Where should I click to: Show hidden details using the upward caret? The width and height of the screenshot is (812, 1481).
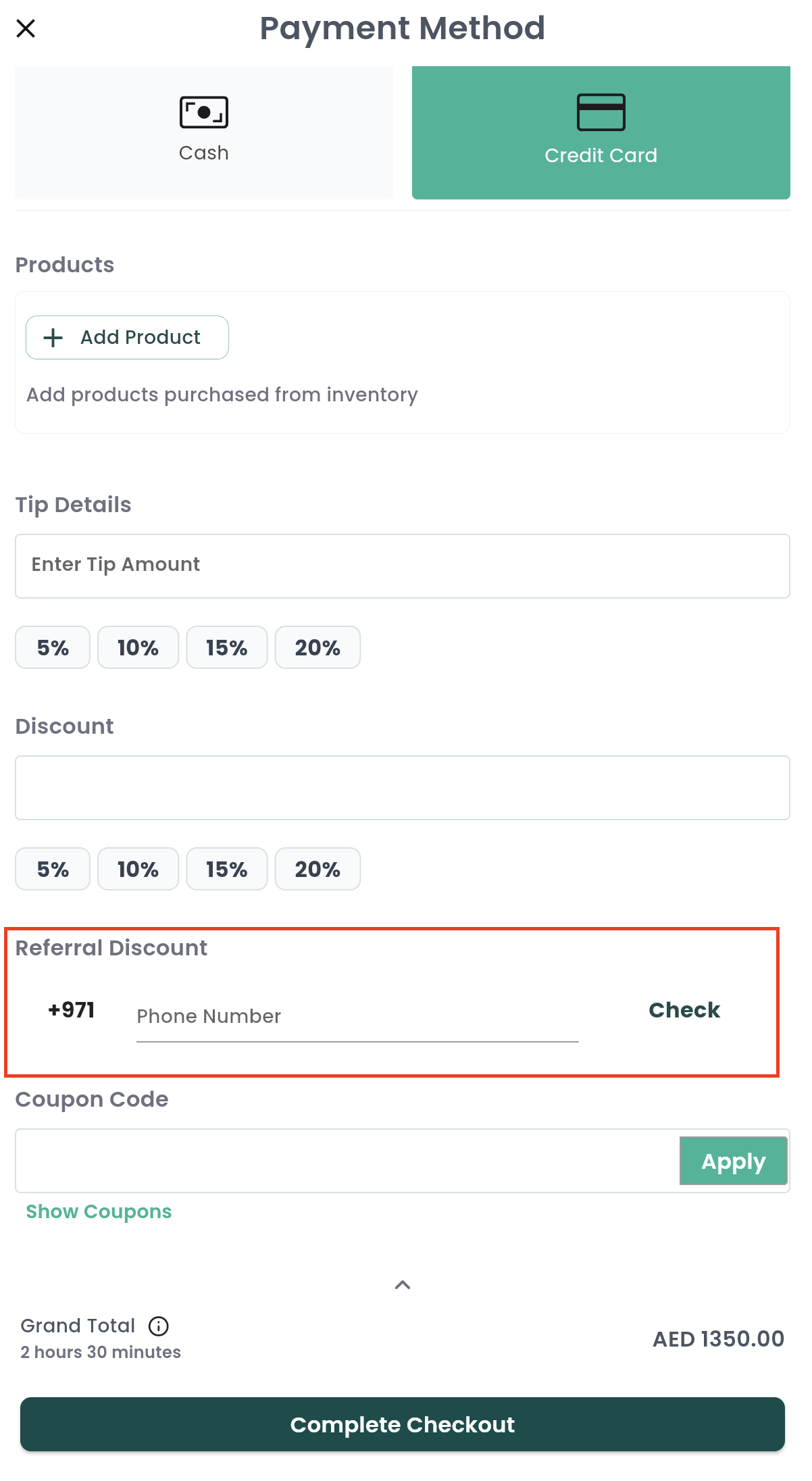tap(403, 1283)
